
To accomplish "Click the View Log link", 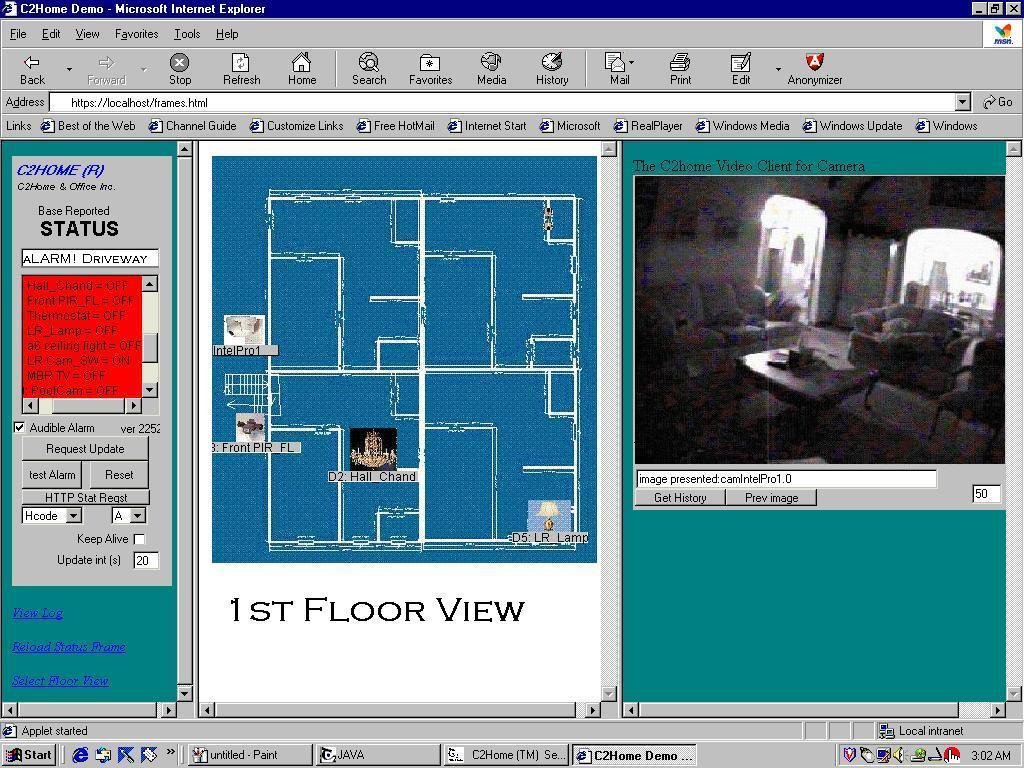I will point(37,613).
